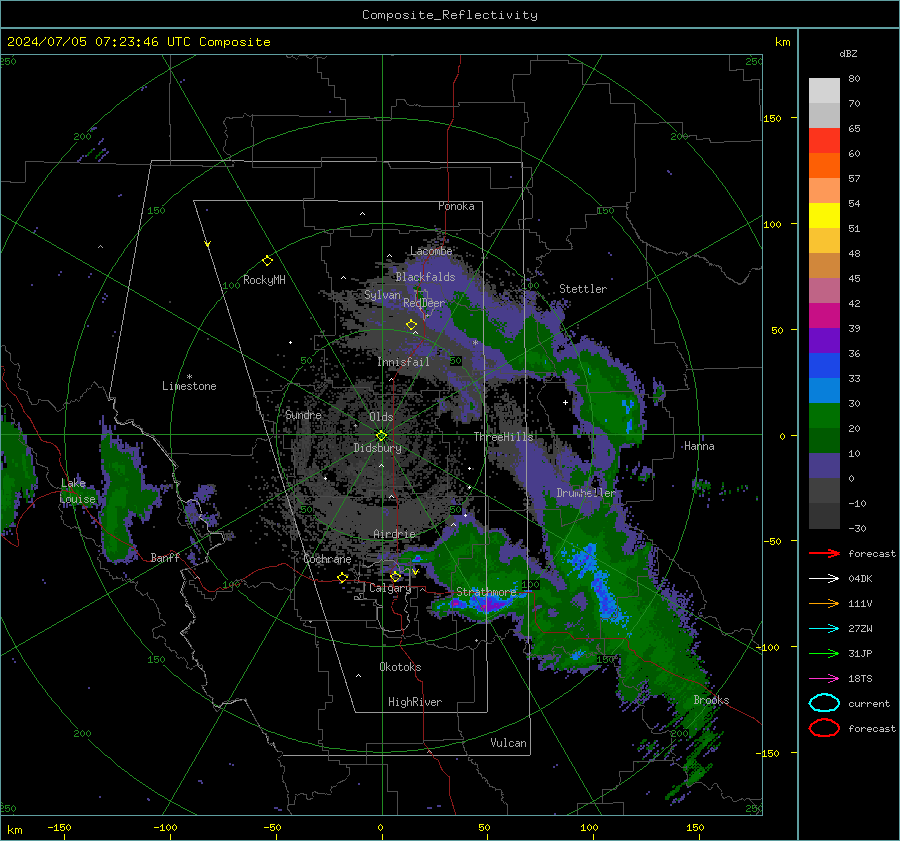The height and width of the screenshot is (841, 900).
Task: Click the Sundre city label
Action: click(303, 414)
